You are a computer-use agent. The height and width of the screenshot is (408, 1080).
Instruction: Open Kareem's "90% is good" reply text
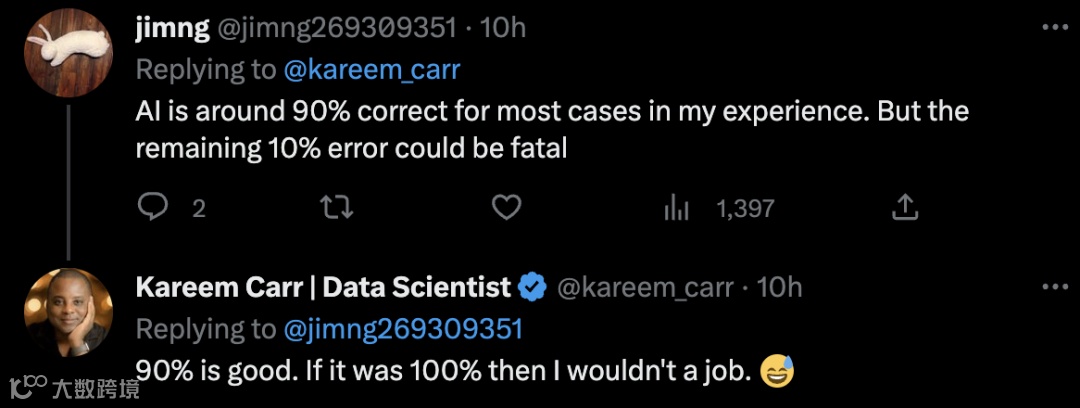pos(442,371)
